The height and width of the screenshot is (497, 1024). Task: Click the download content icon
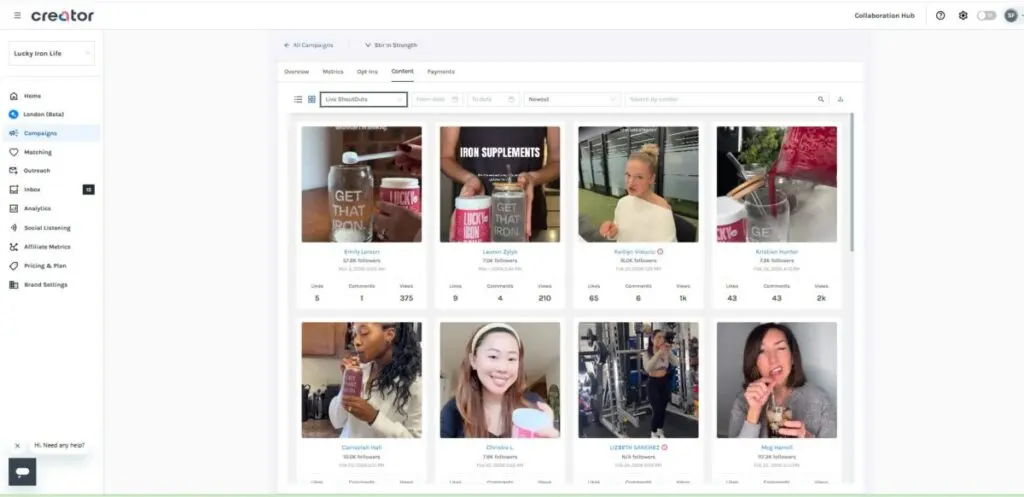click(840, 99)
